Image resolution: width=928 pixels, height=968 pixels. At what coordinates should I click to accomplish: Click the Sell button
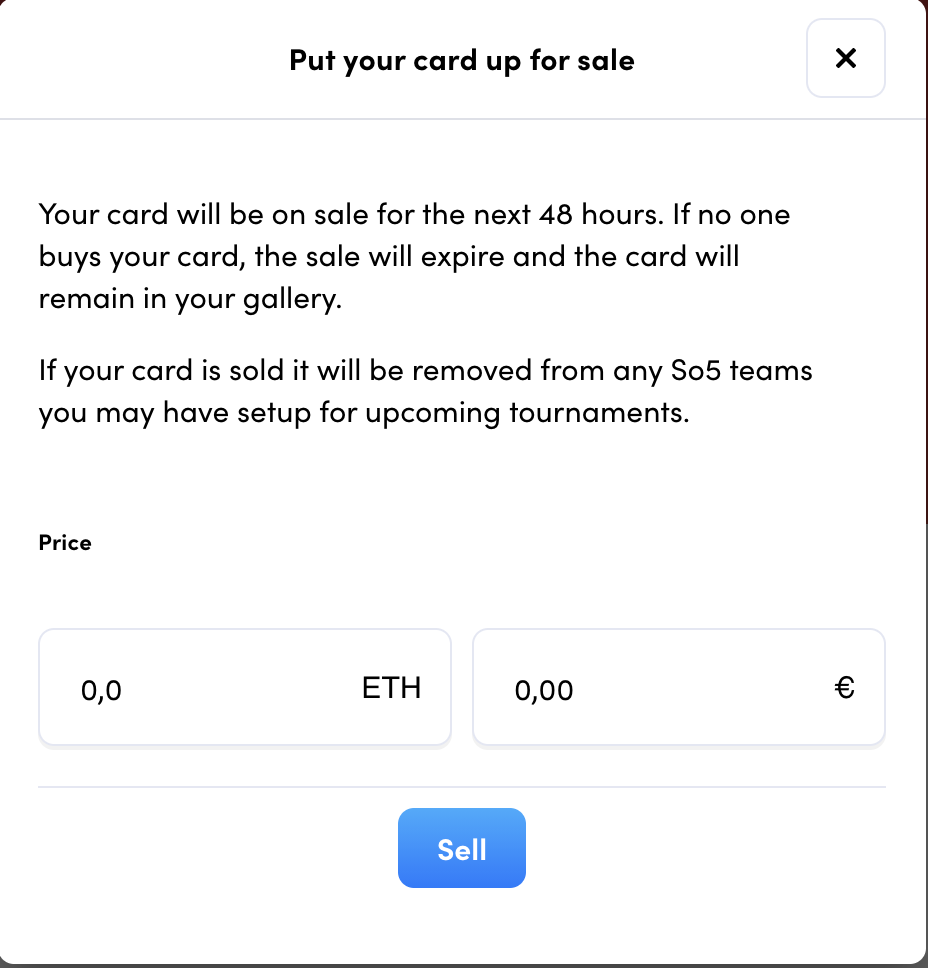tap(462, 848)
